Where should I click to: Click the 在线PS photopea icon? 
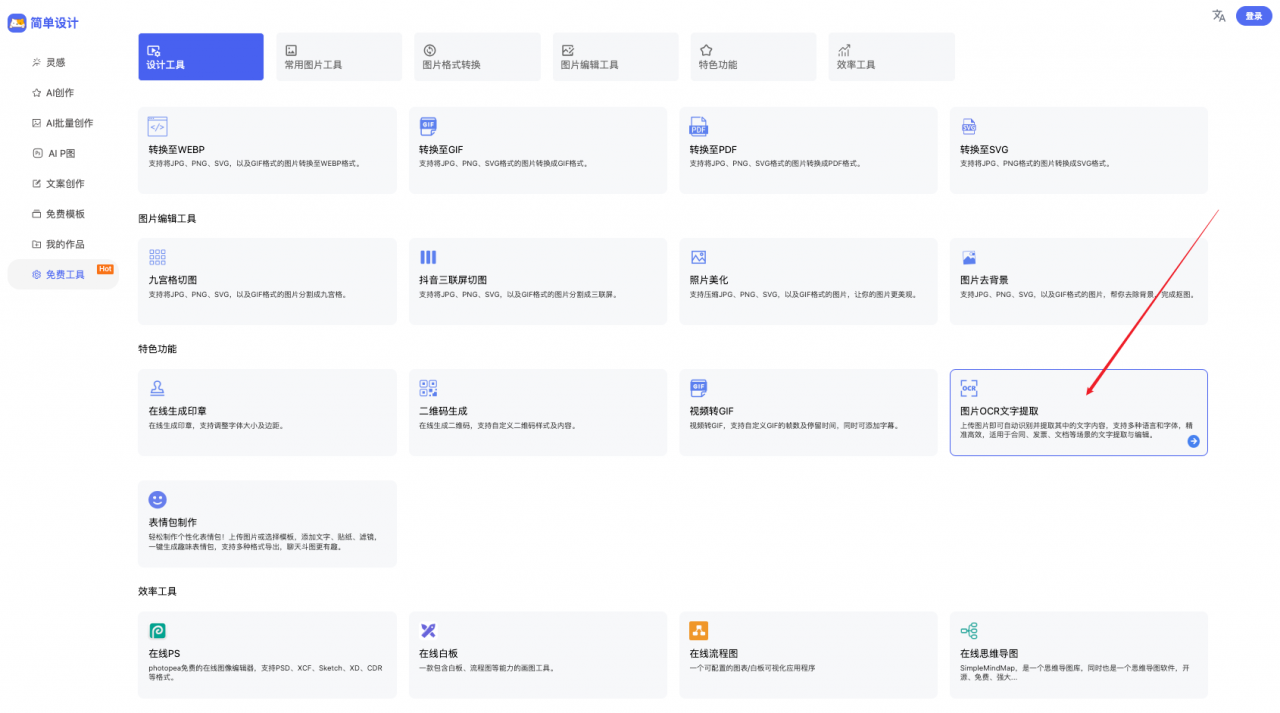pos(157,630)
